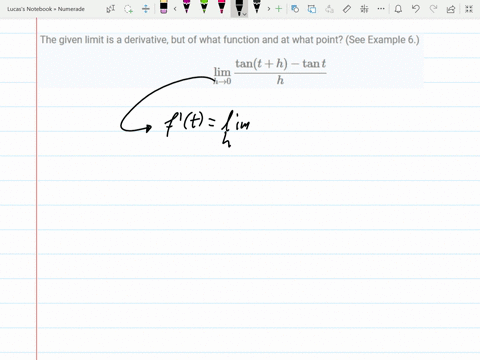Undo the last ink stroke
Screen dimensions: 480x360
(415, 9)
